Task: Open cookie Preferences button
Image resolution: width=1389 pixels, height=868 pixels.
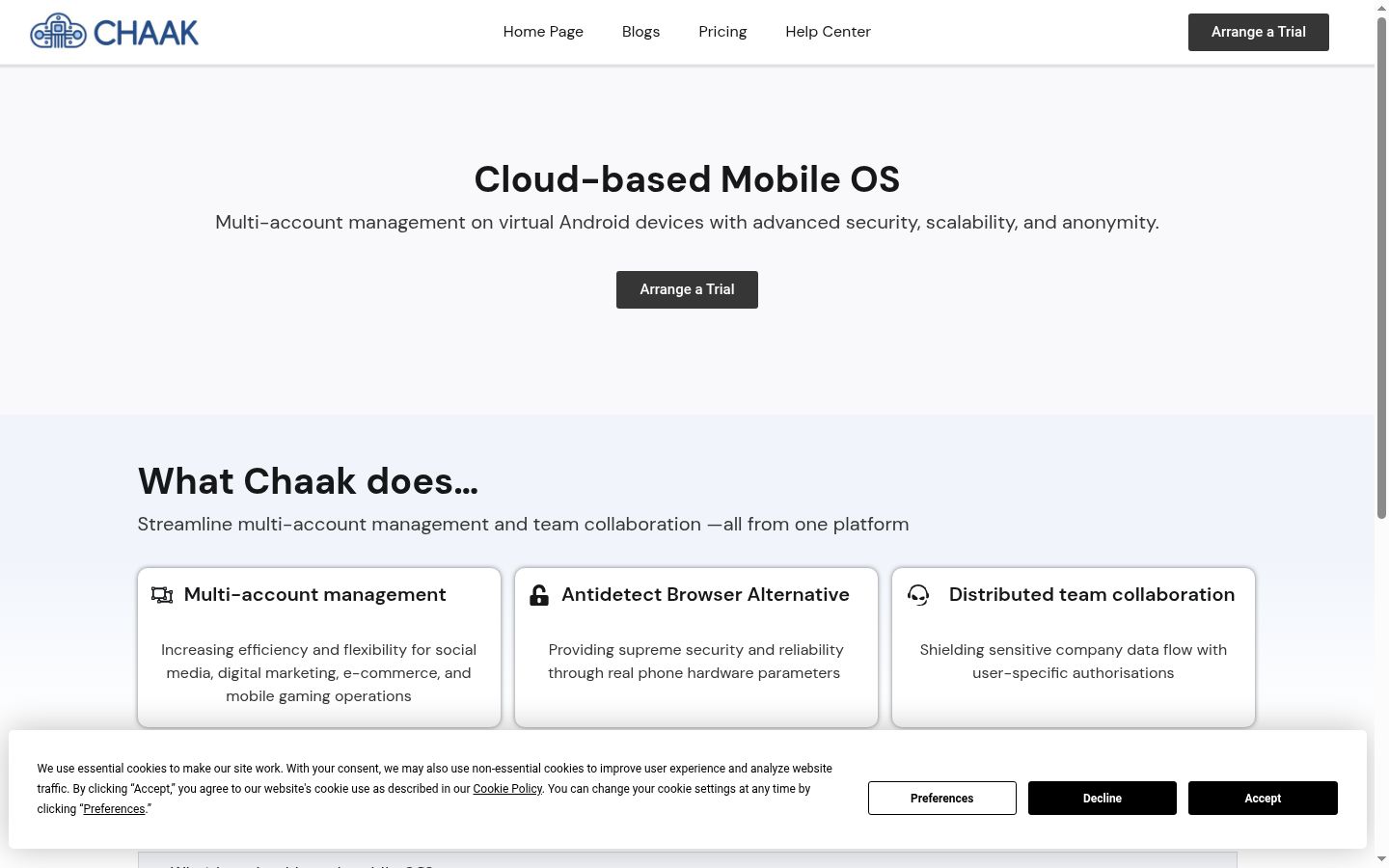Action: point(942,798)
